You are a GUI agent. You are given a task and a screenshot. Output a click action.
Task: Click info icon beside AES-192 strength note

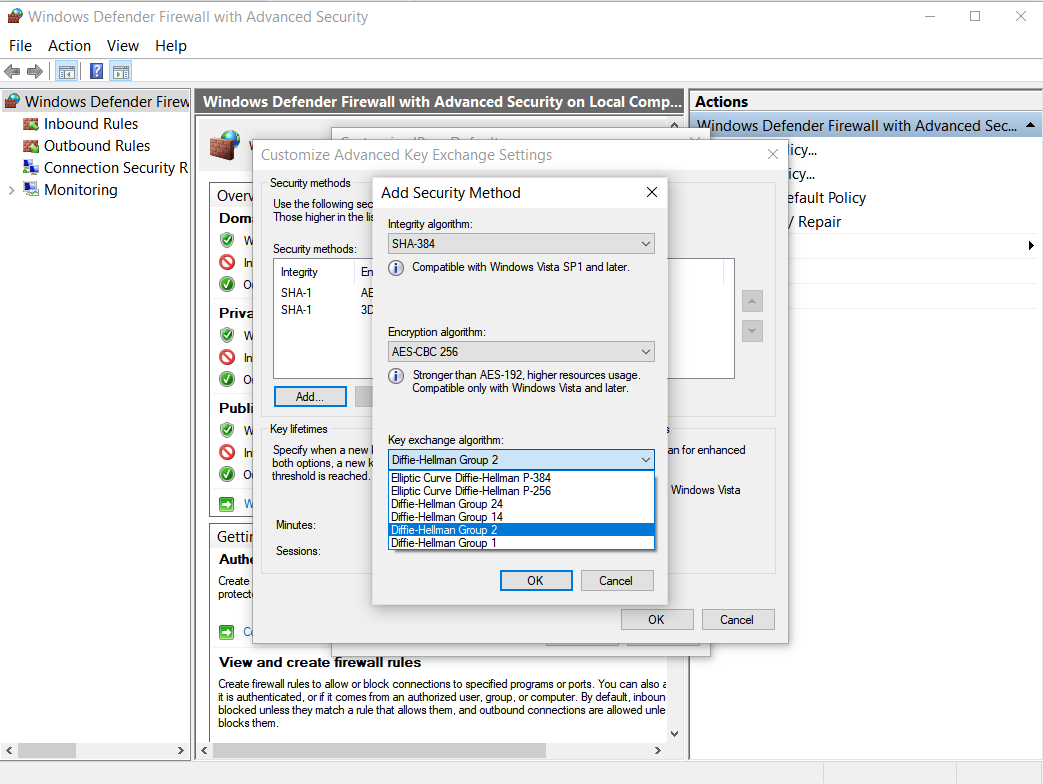396,376
